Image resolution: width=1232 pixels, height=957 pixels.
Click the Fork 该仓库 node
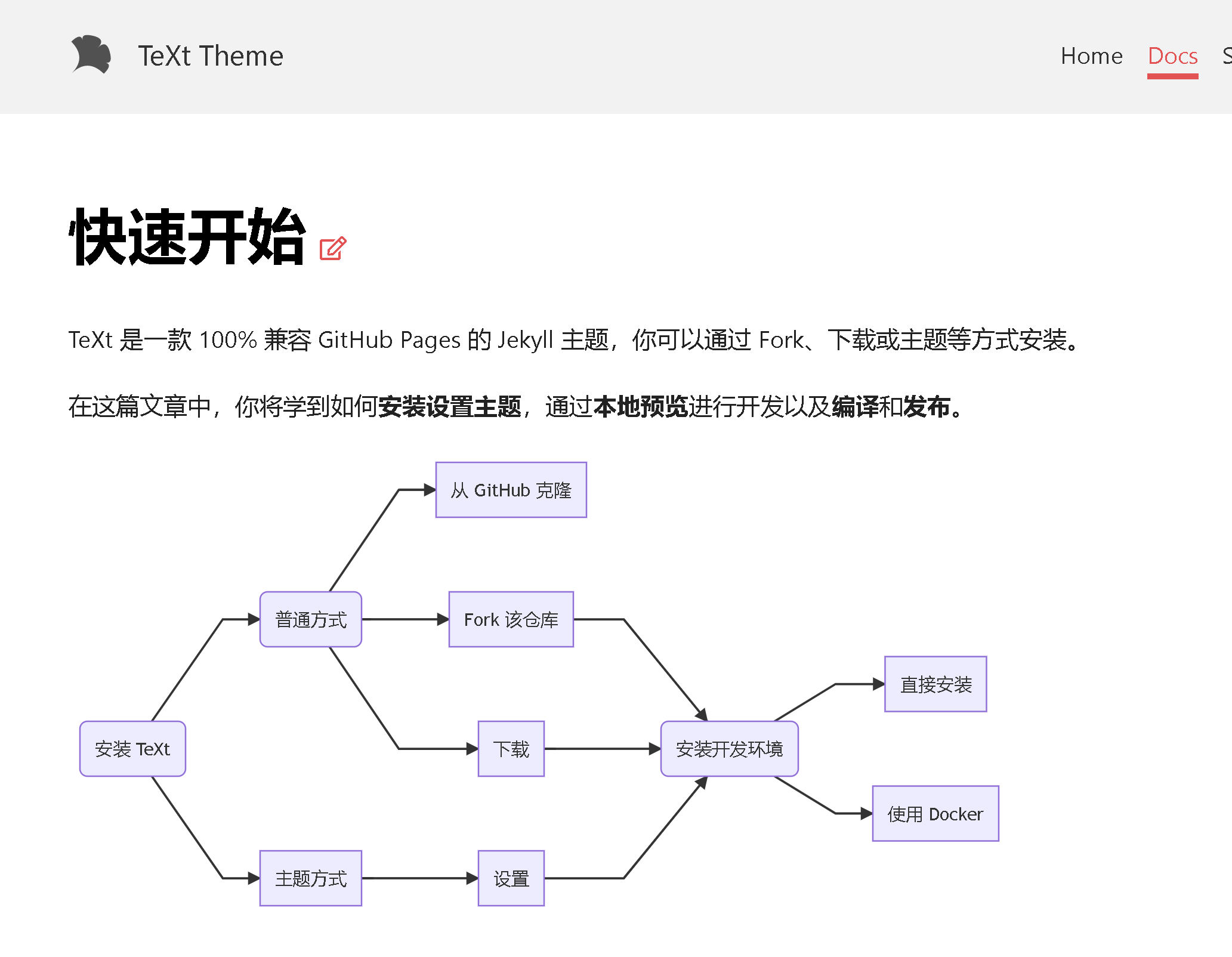[512, 617]
